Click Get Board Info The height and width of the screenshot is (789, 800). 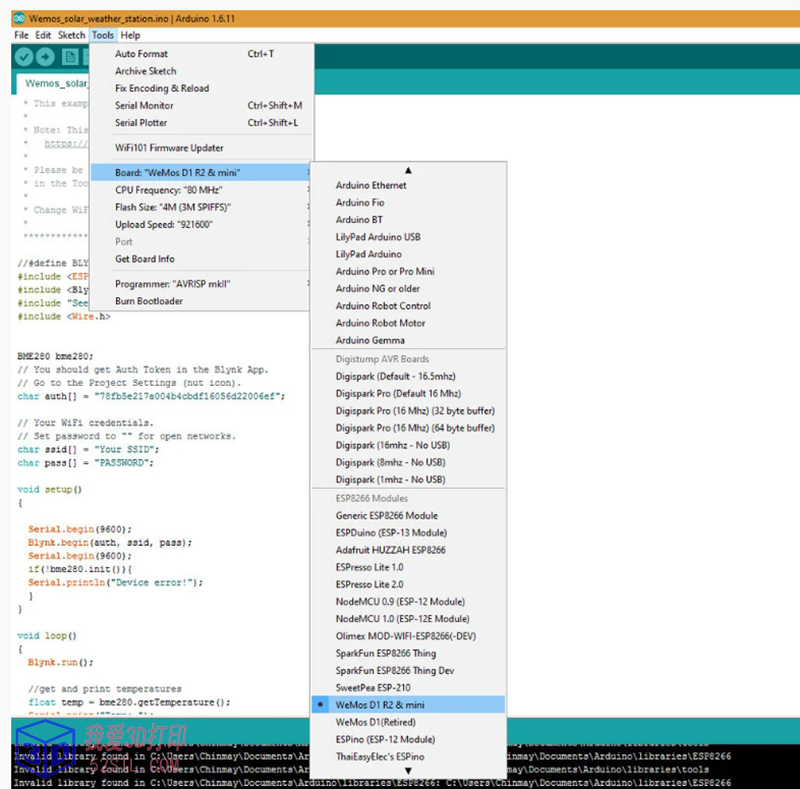click(201, 259)
